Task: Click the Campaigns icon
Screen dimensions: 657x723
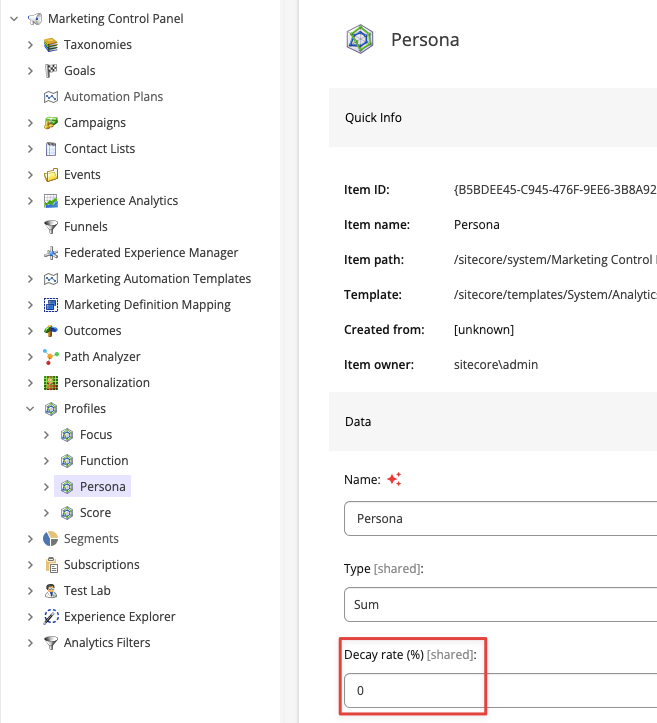Action: (x=51, y=123)
